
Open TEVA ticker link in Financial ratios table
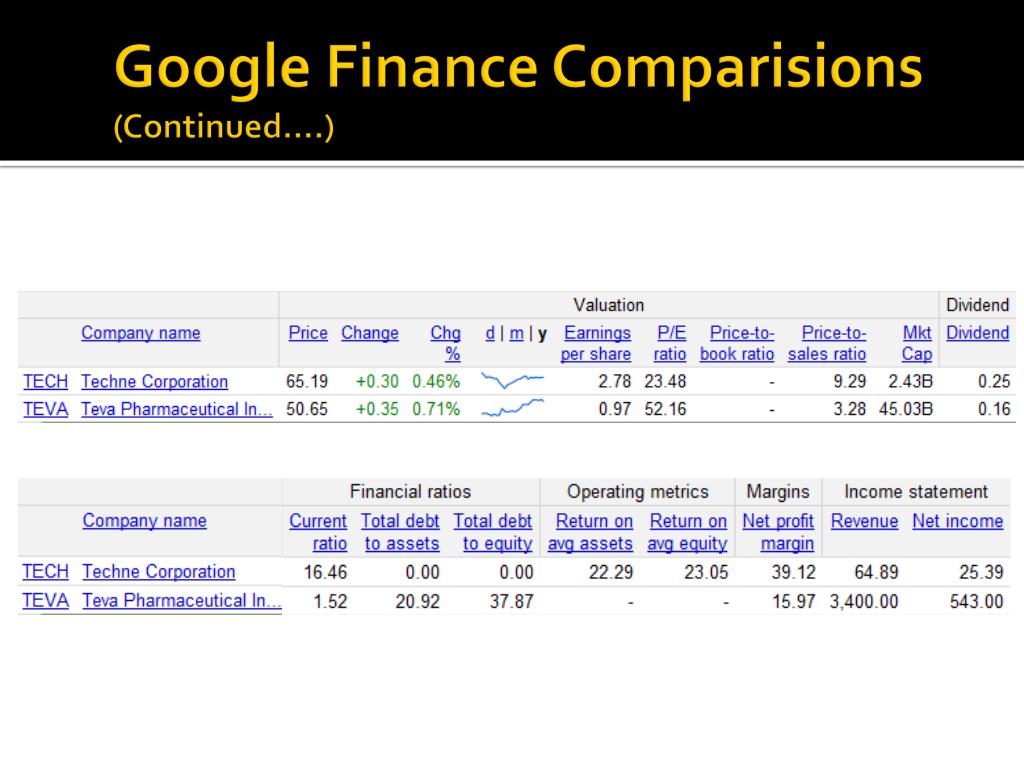(46, 601)
